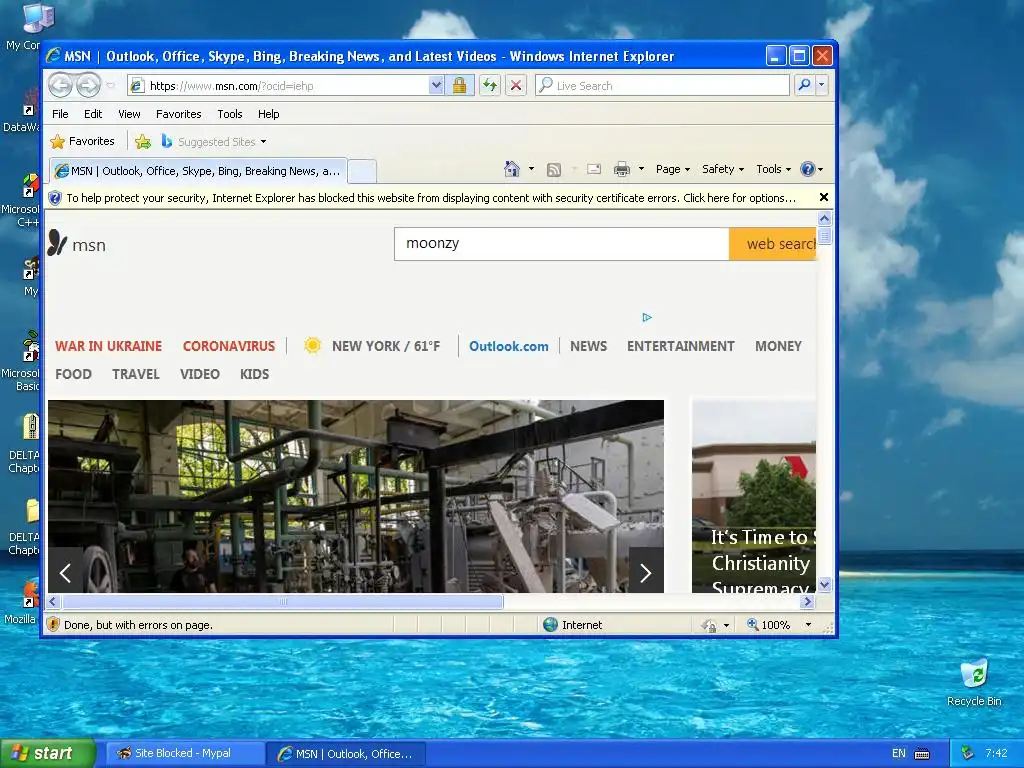The width and height of the screenshot is (1024, 768).
Task: Click the information bar shield icon
Action: coord(56,198)
